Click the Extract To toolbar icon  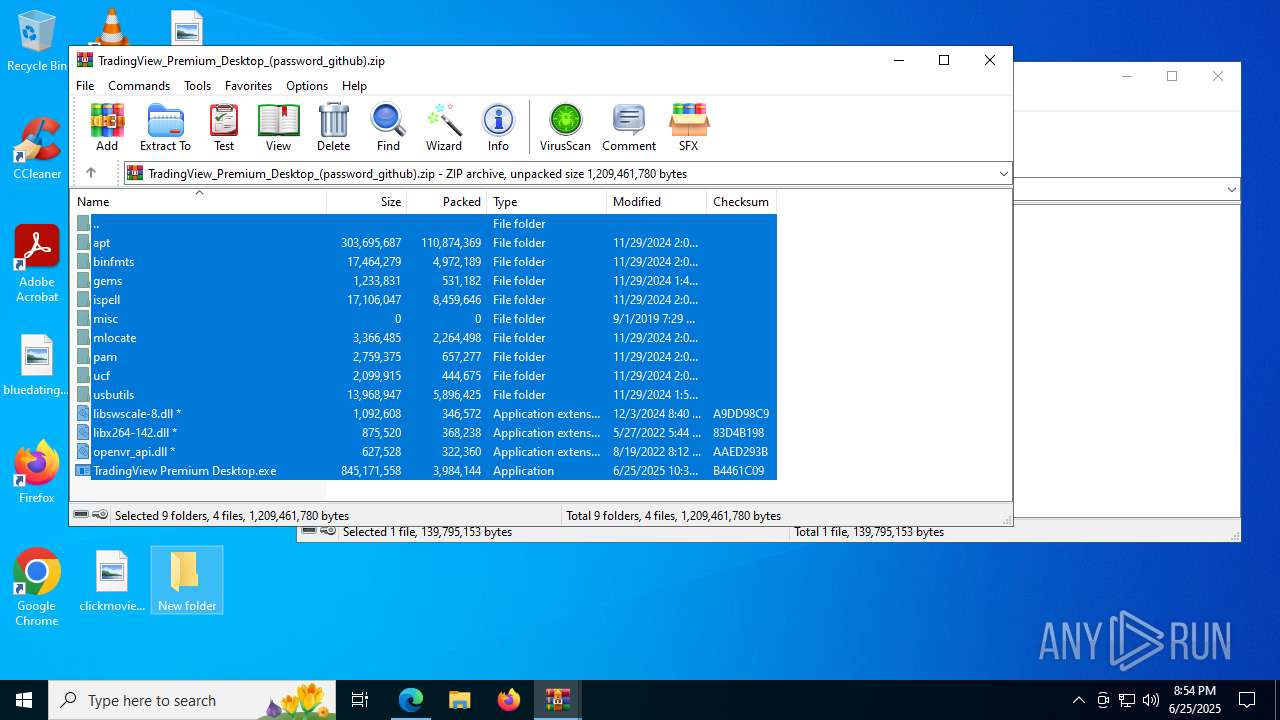click(x=165, y=127)
